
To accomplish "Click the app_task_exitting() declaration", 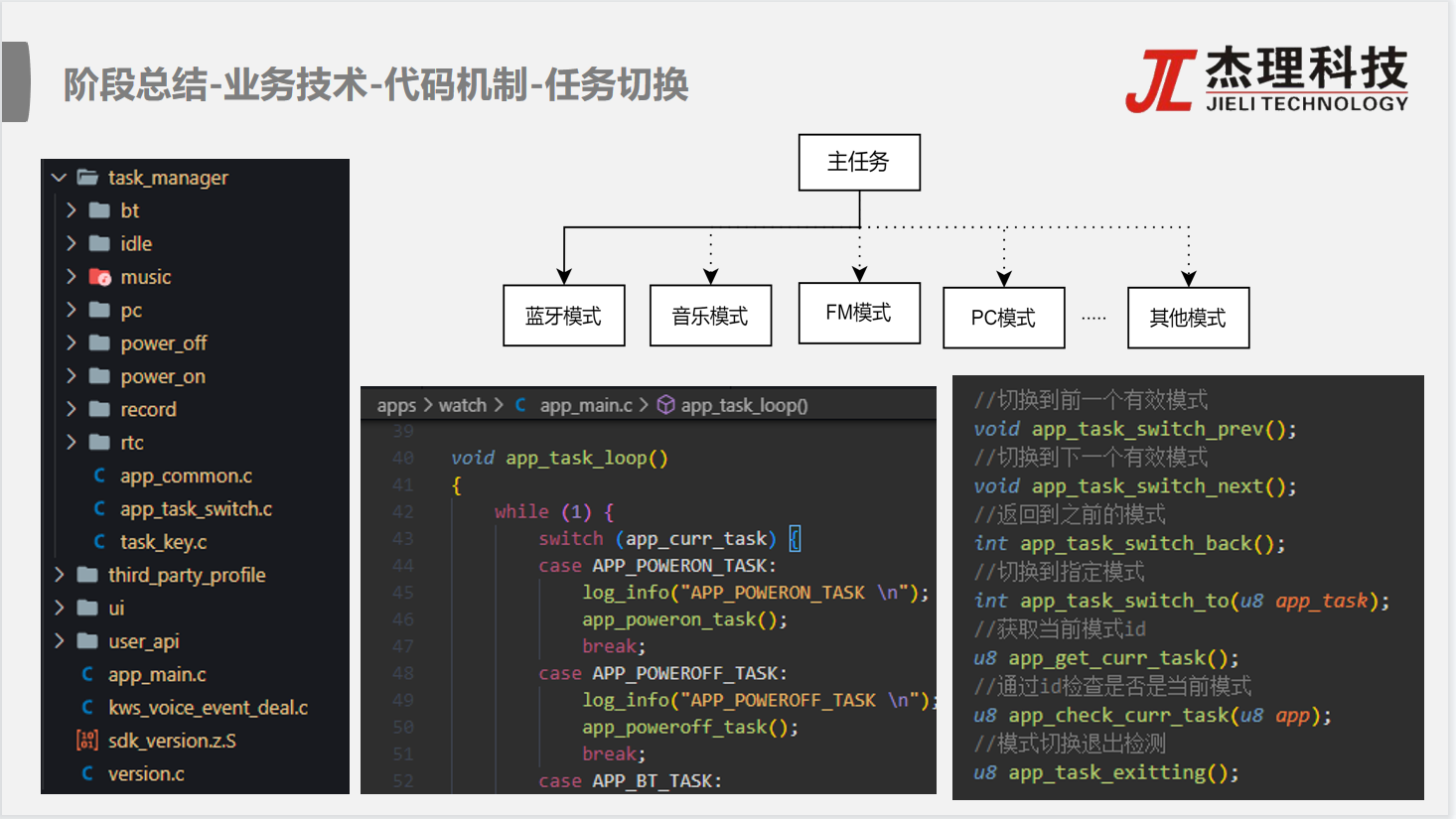I will [x=1106, y=772].
